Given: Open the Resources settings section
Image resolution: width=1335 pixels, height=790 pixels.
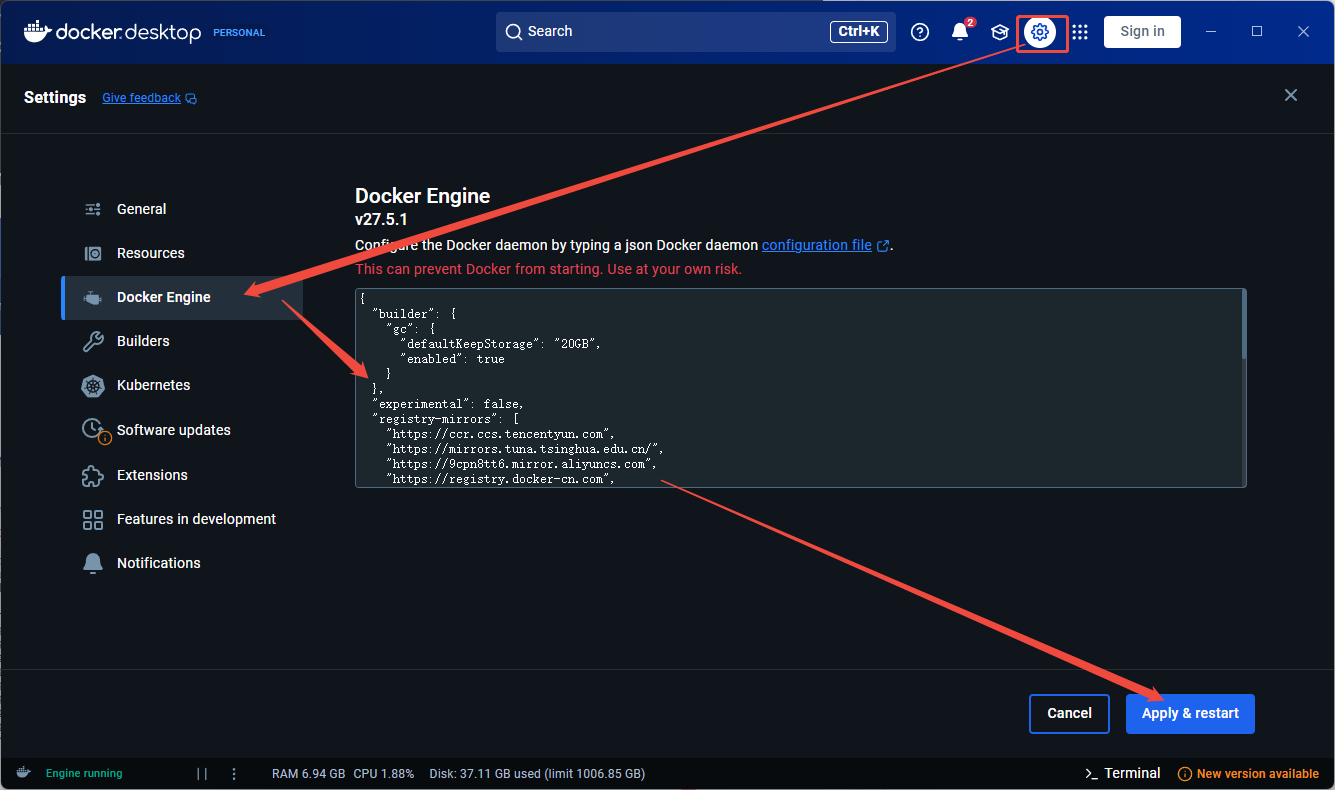Looking at the screenshot, I should (x=182, y=253).
